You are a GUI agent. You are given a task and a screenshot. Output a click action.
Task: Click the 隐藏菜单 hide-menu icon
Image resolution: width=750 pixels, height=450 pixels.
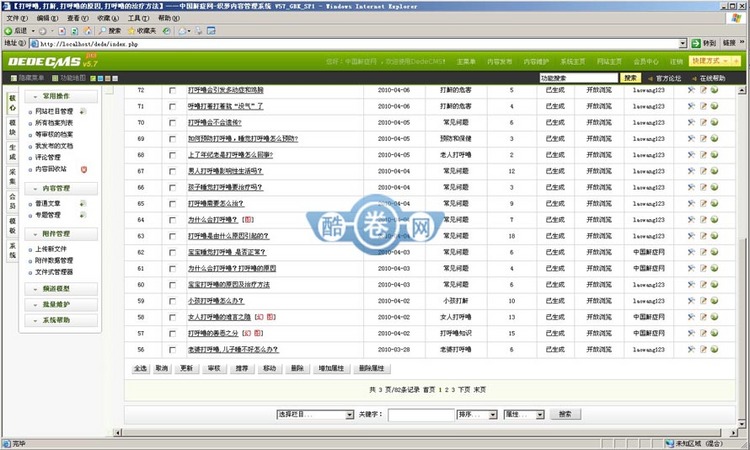[14, 78]
